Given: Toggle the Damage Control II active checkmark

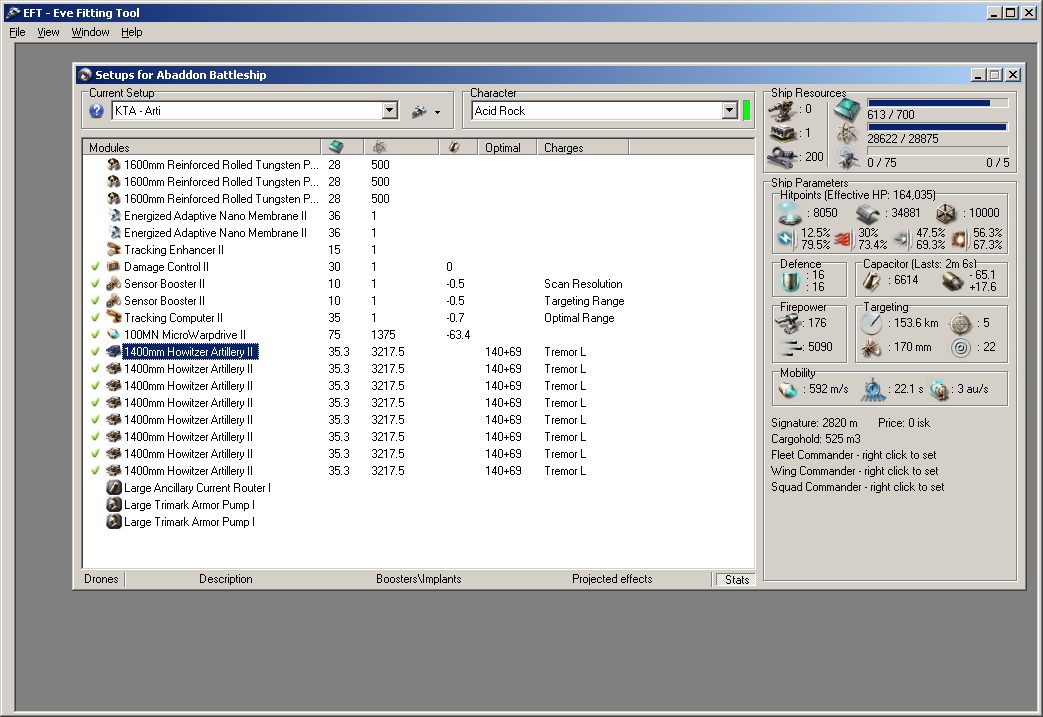Looking at the screenshot, I should click(x=95, y=267).
